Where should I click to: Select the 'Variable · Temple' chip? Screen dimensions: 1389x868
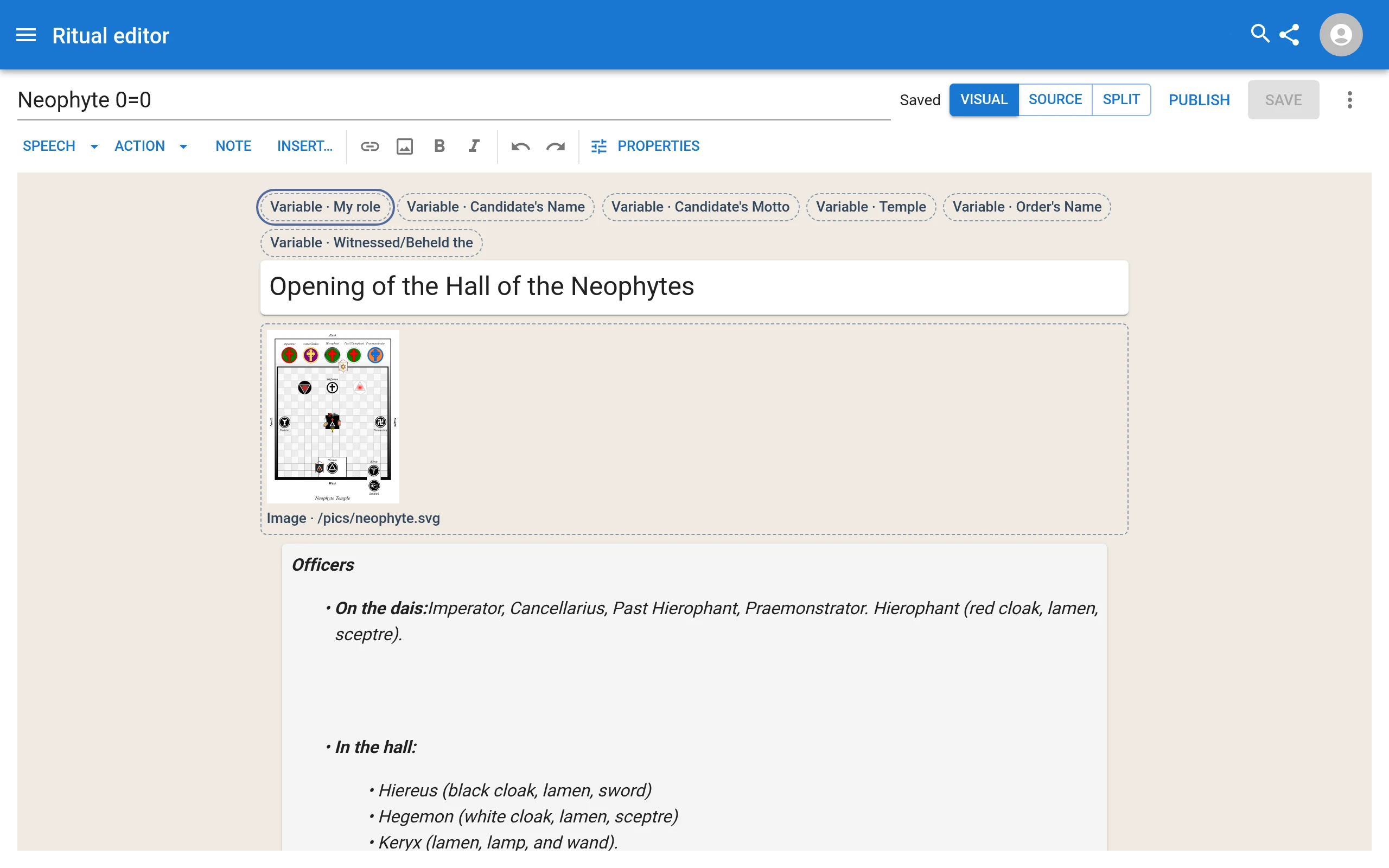pos(871,207)
